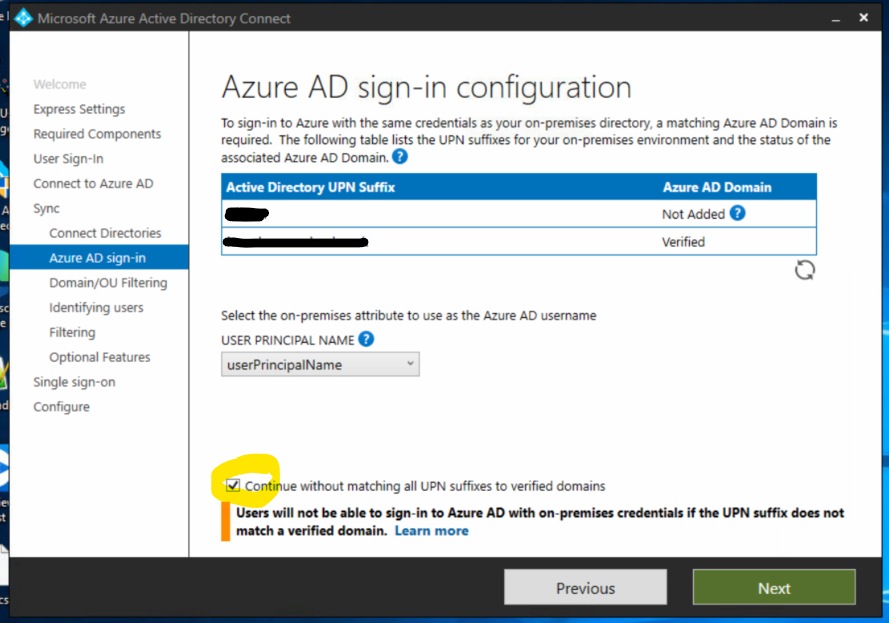Uncheck Continue without matching all UPN suffixes
The image size is (889, 623).
[x=232, y=485]
